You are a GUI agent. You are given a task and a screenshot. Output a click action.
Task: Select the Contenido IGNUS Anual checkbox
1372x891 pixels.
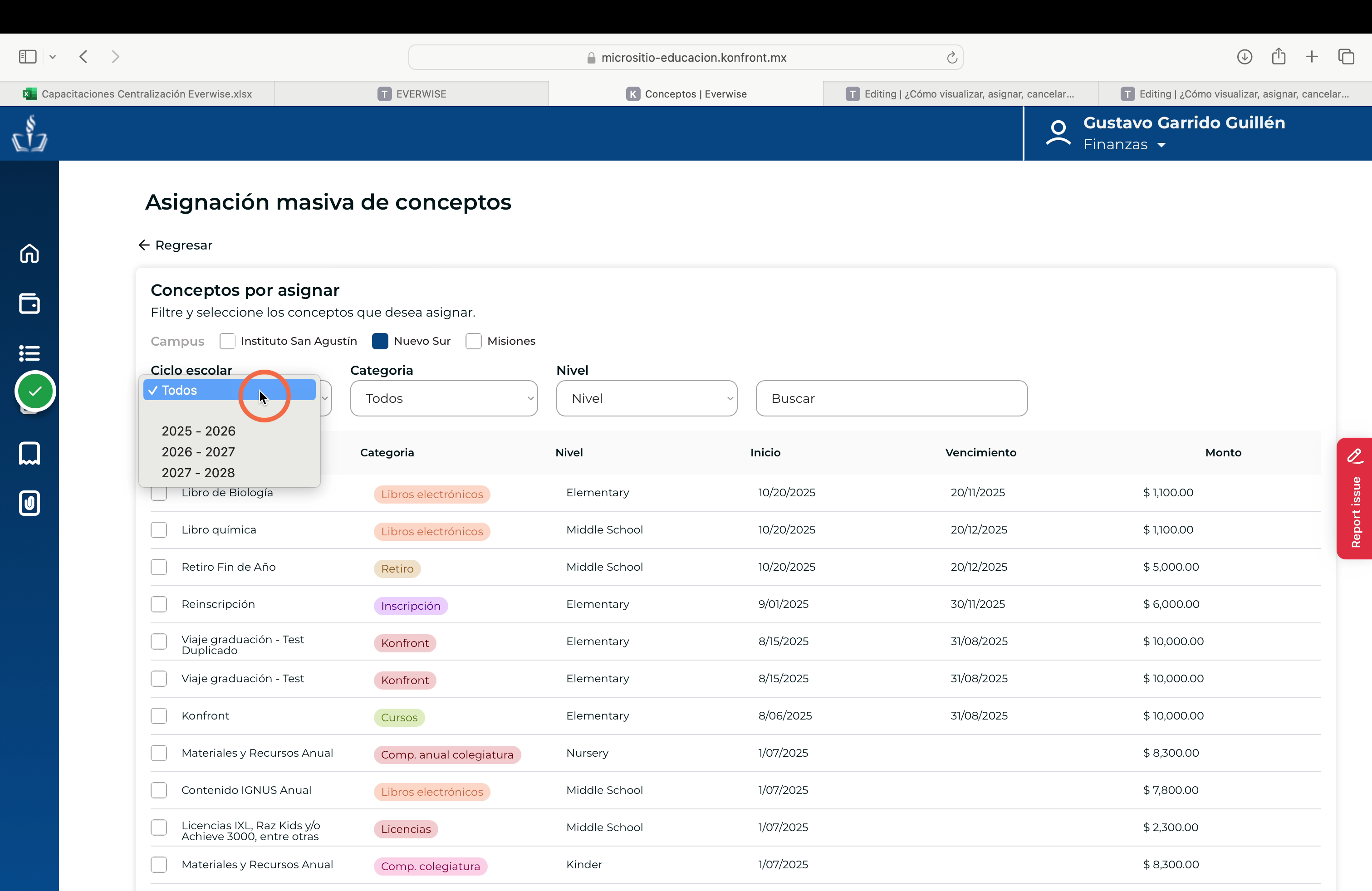click(x=158, y=790)
